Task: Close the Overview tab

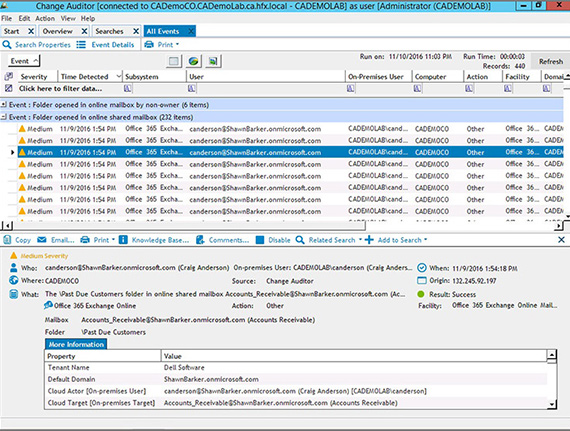Action: [x=84, y=31]
